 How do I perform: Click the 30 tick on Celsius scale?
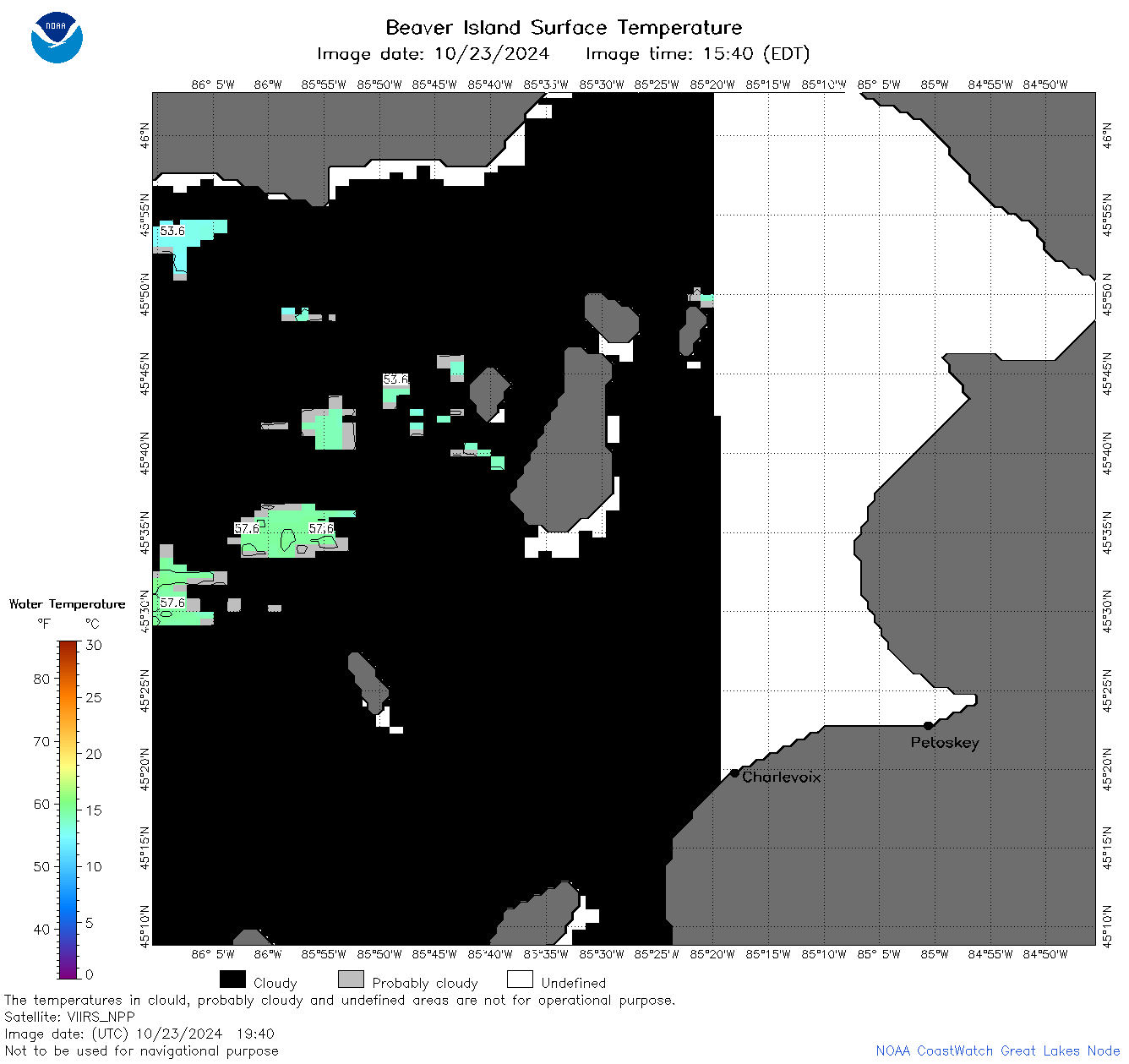(94, 645)
